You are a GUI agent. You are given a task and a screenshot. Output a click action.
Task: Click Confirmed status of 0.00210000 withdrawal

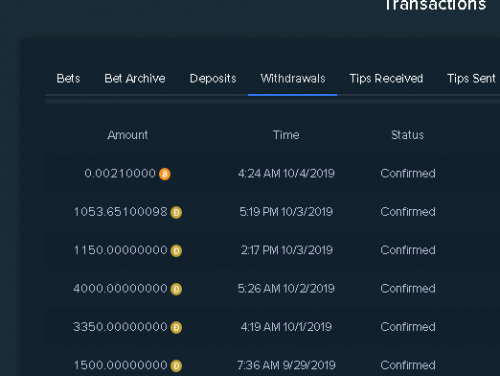(408, 173)
